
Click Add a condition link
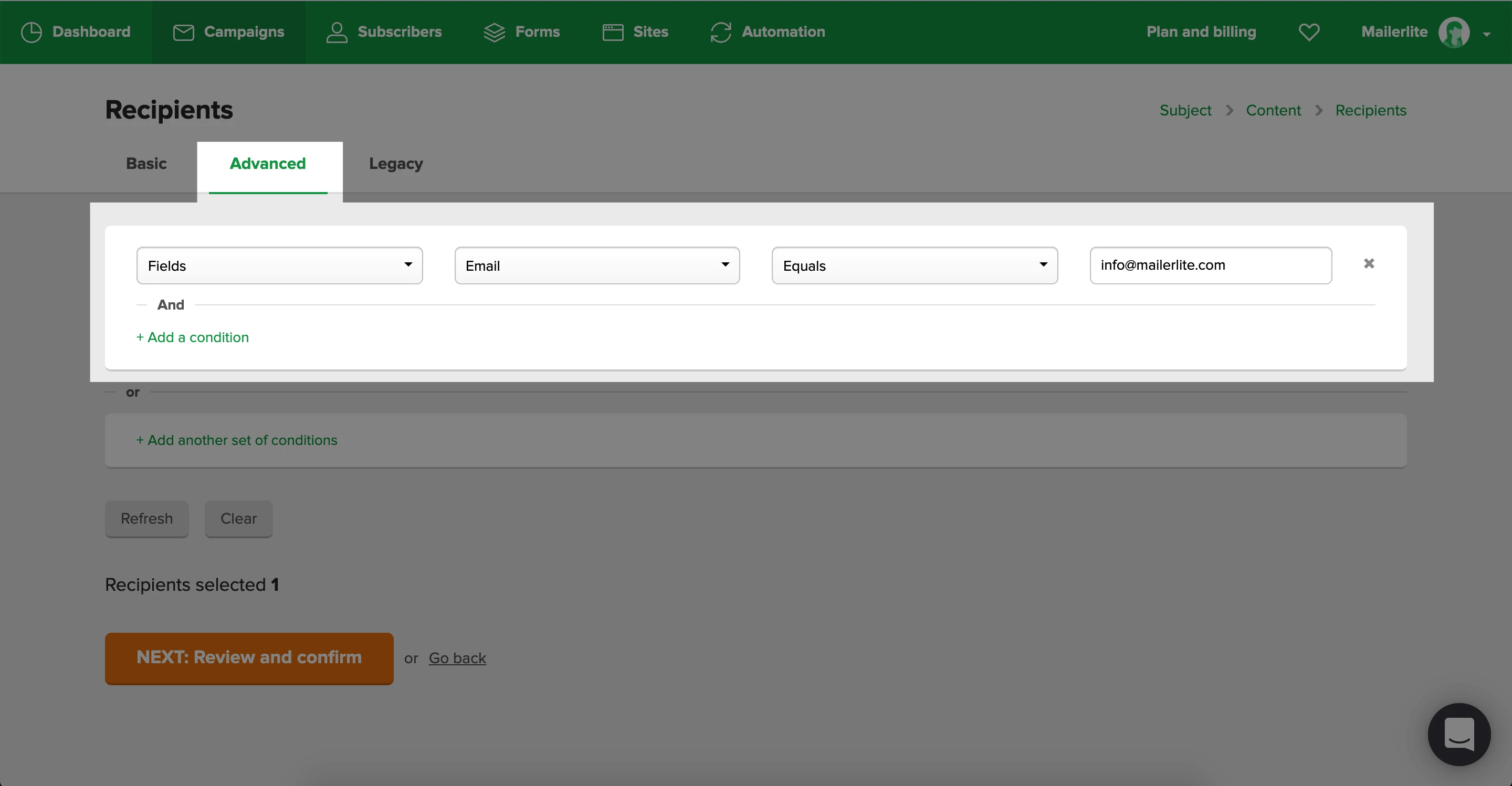[193, 337]
